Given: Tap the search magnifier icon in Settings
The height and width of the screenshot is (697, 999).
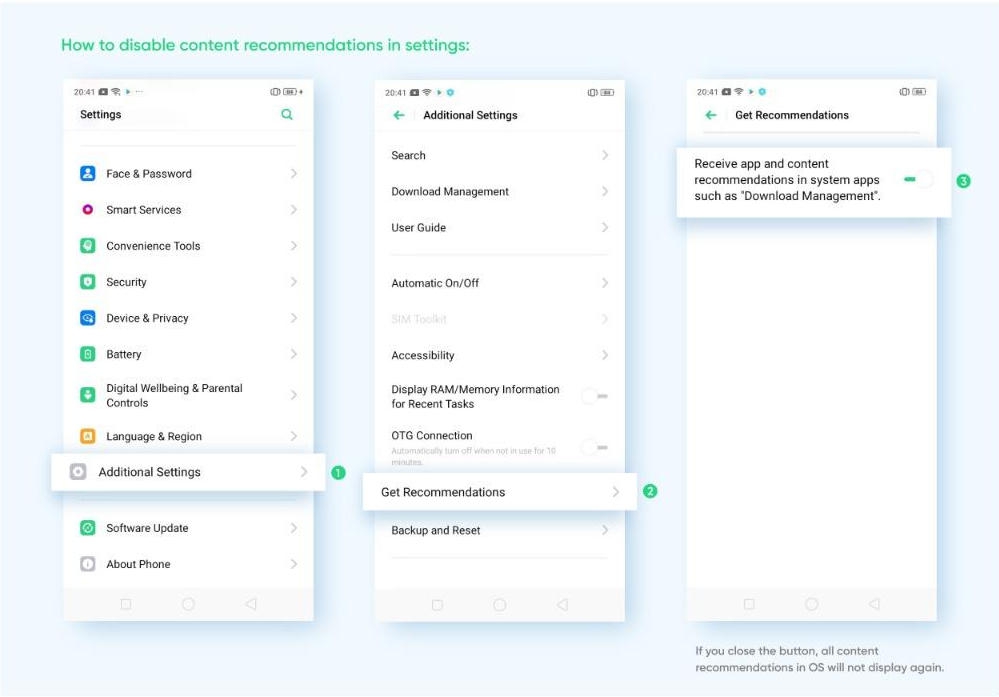Looking at the screenshot, I should (287, 115).
